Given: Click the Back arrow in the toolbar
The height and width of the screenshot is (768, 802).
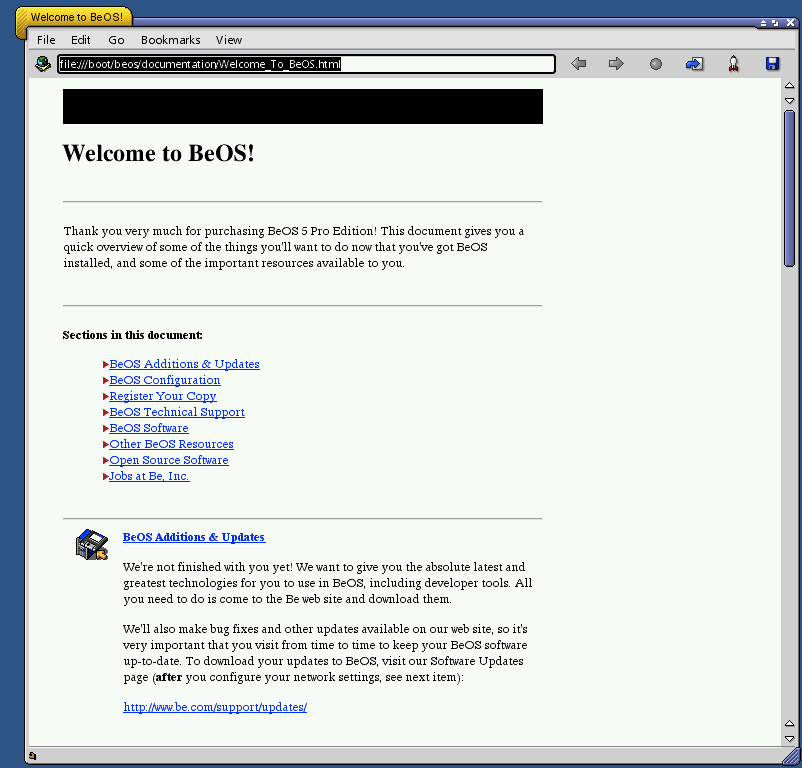Looking at the screenshot, I should click(x=578, y=64).
